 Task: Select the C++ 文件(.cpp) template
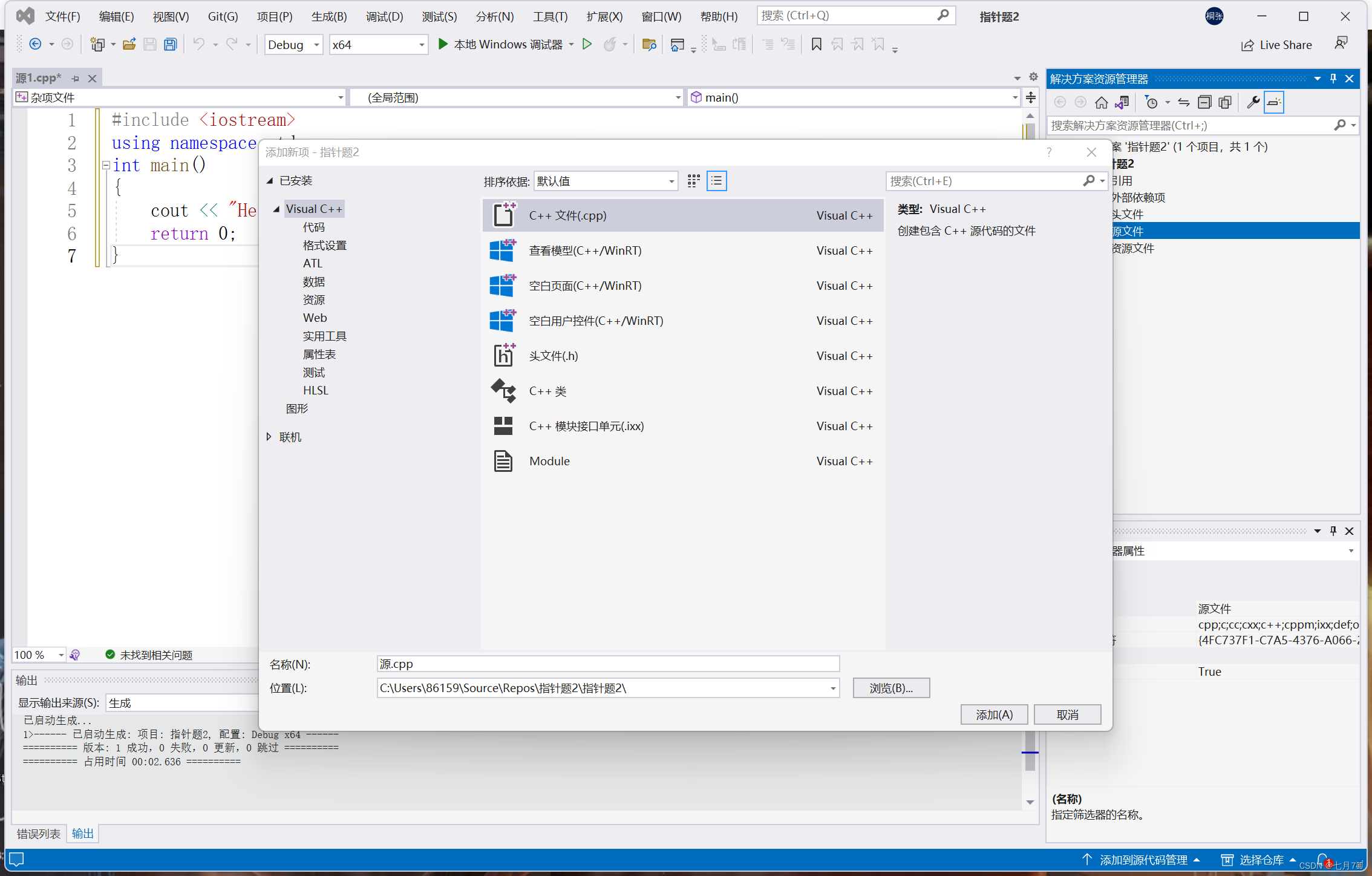coord(683,215)
